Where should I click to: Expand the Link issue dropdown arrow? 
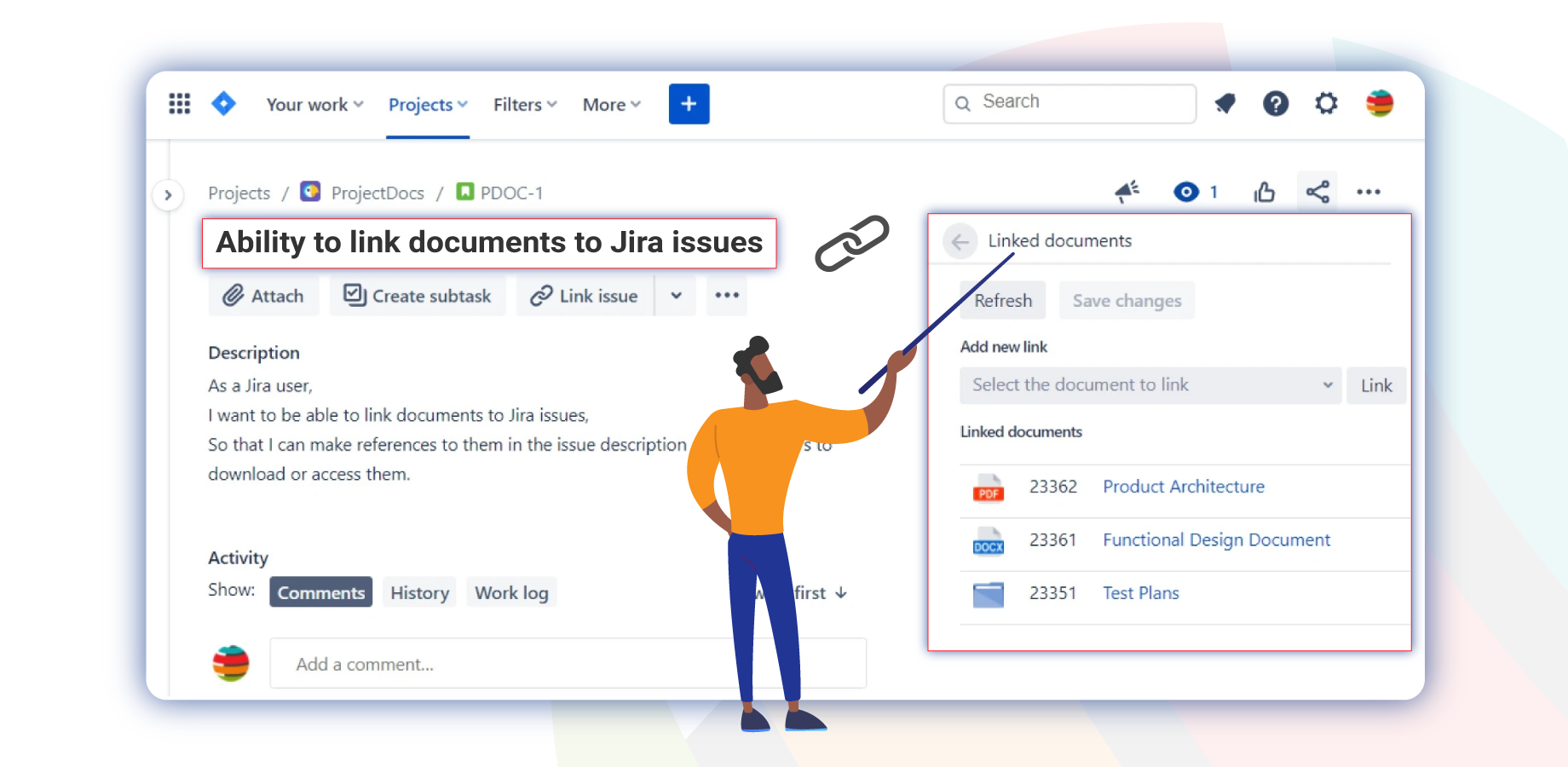click(676, 296)
